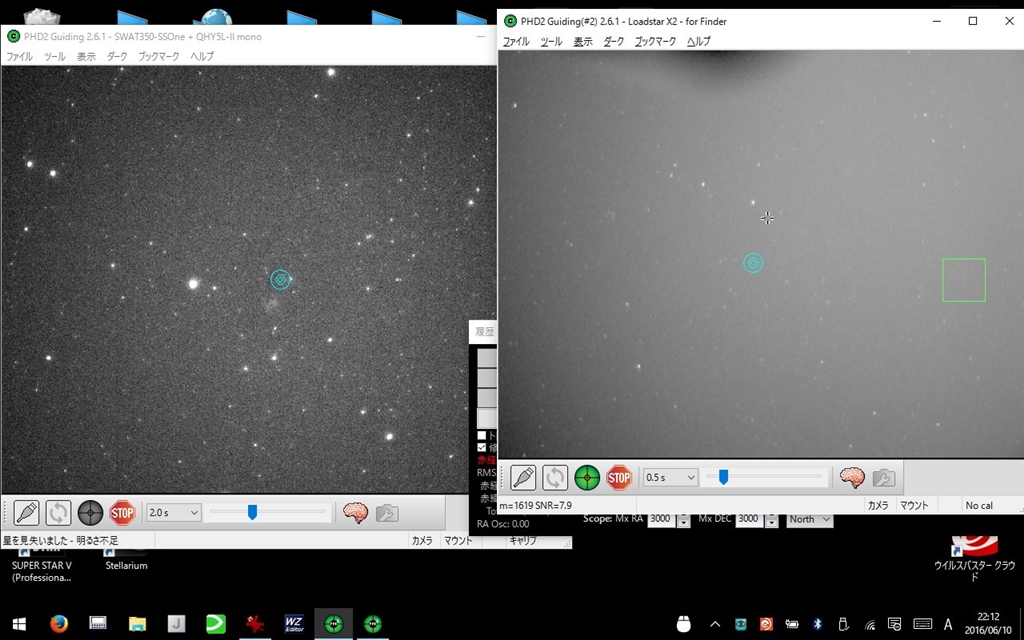
Task: Open the brain advanced settings in Loadstar window
Action: click(x=852, y=477)
